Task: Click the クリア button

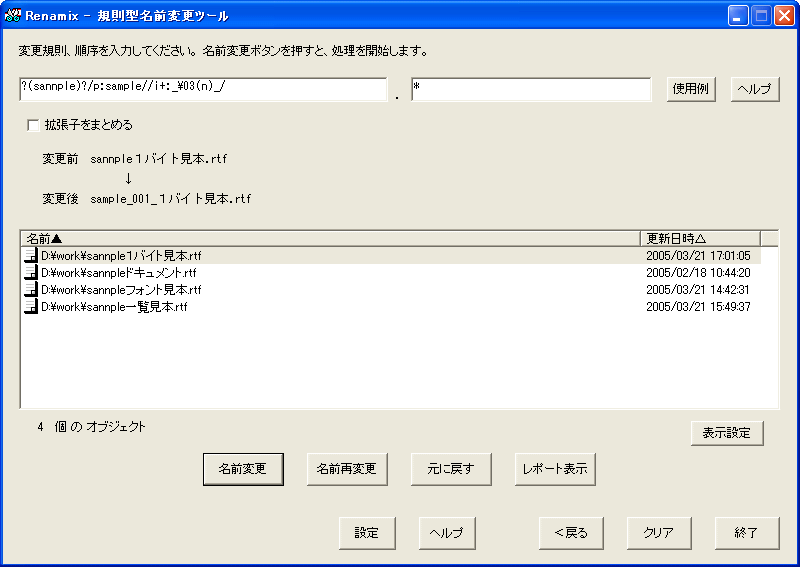Action: [x=659, y=533]
